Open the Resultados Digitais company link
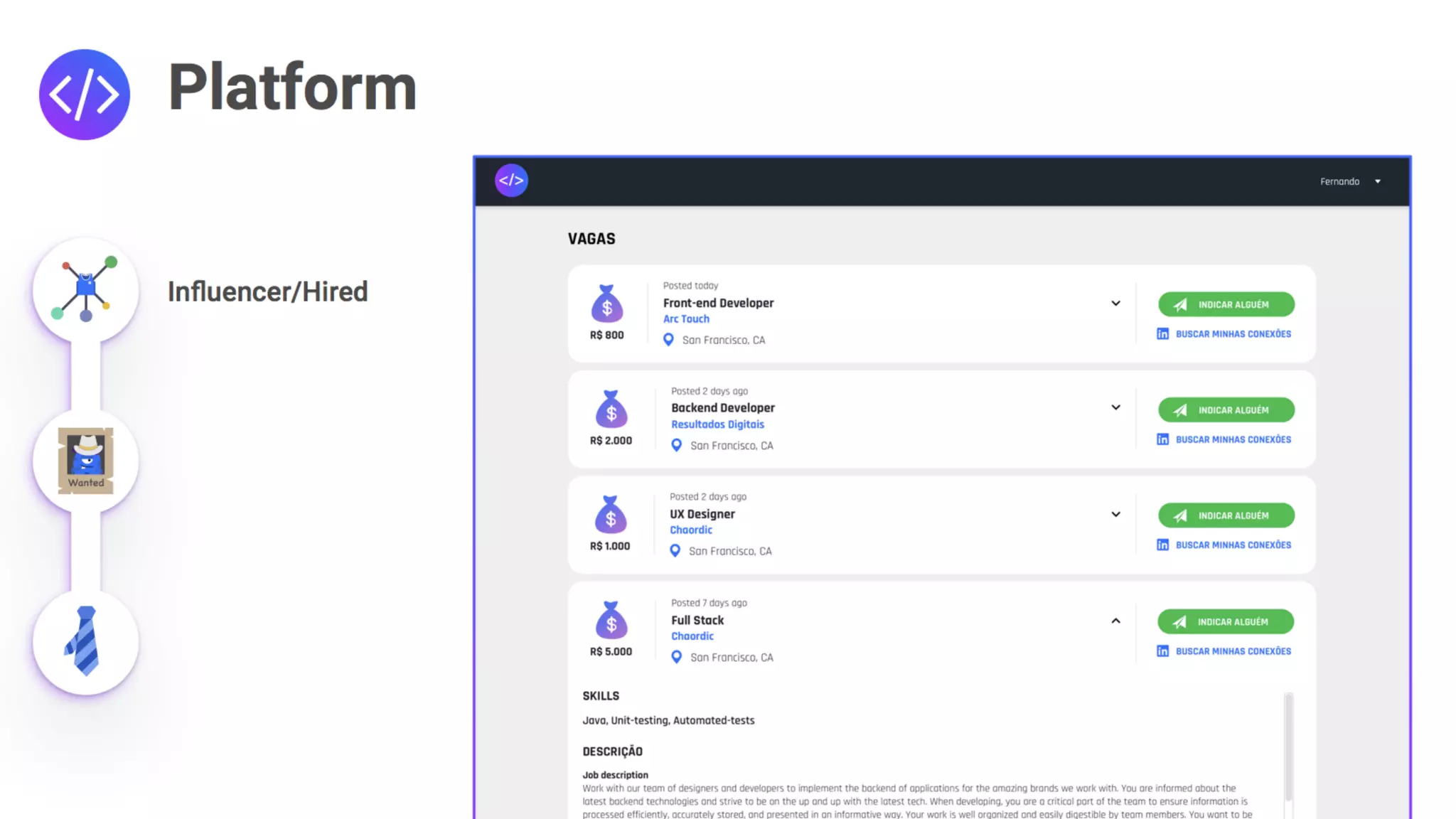The image size is (1456, 819). coord(717,424)
